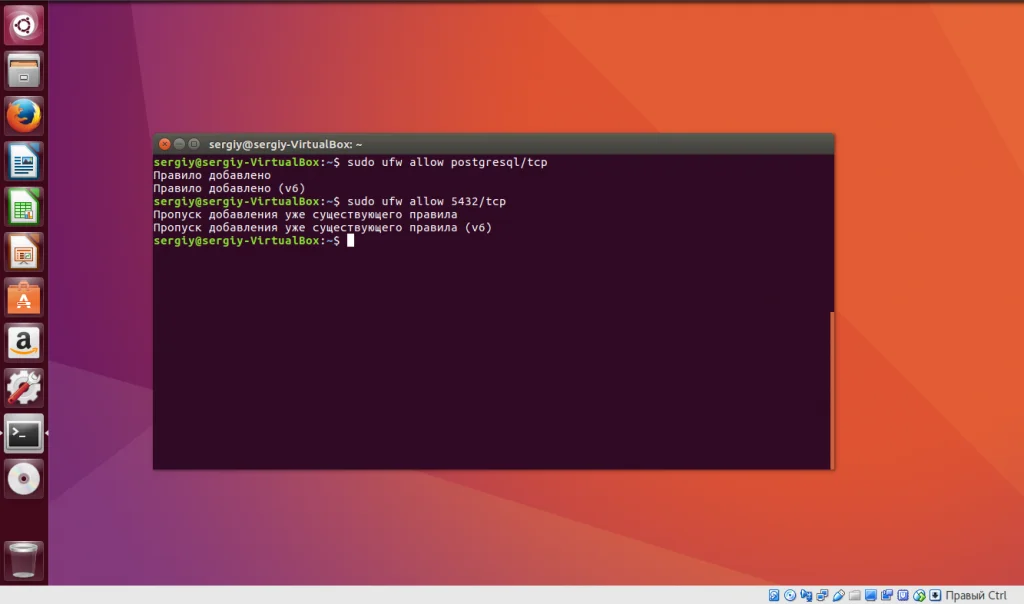The height and width of the screenshot is (604, 1024).
Task: Click the terminal title 'sergiy@sergiy-VirtualBox: ~'
Action: (285, 144)
